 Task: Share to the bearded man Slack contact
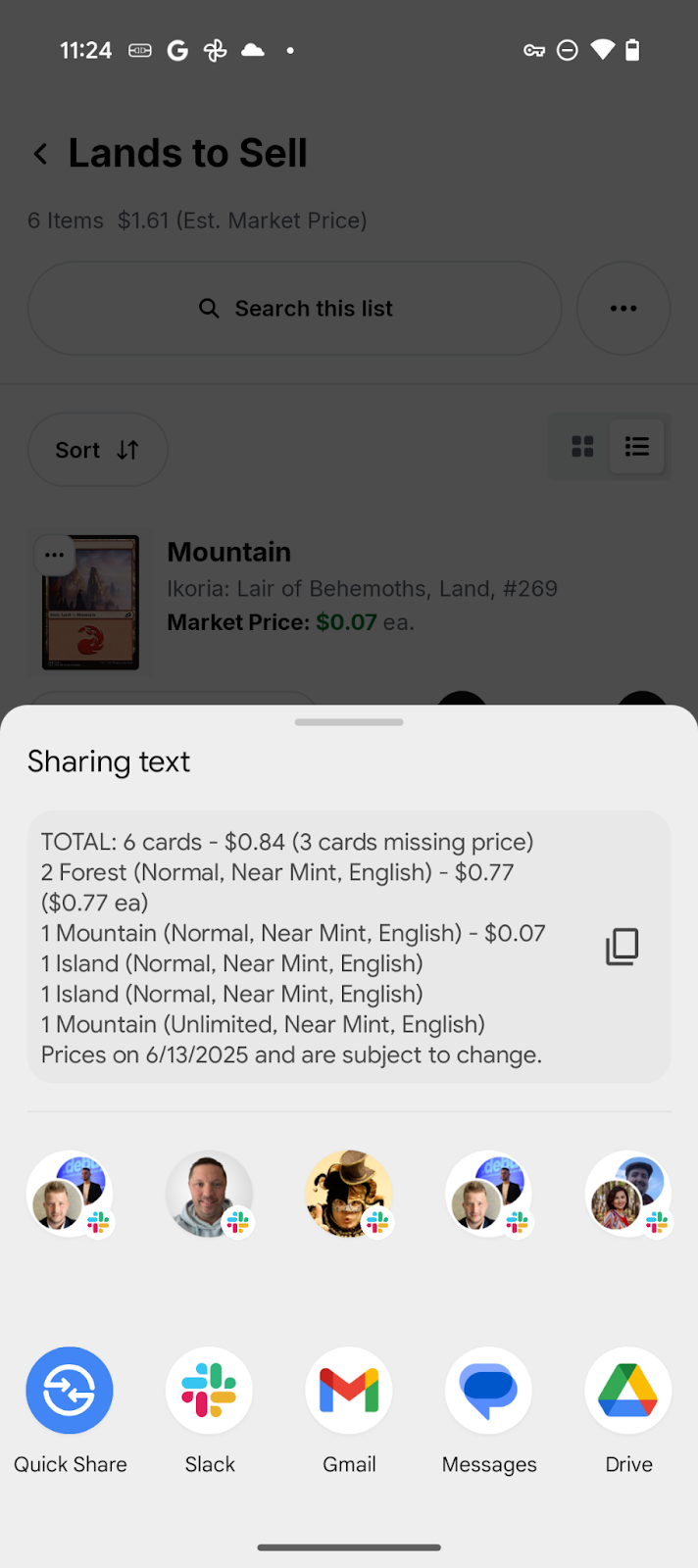(x=209, y=1194)
